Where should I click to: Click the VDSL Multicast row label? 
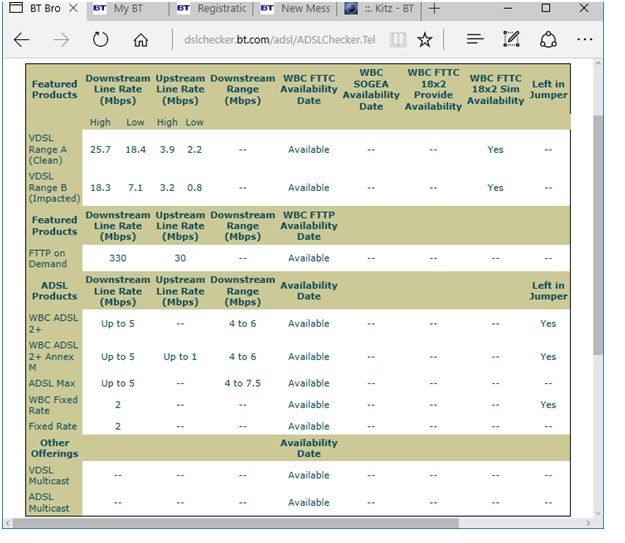pyautogui.click(x=49, y=476)
